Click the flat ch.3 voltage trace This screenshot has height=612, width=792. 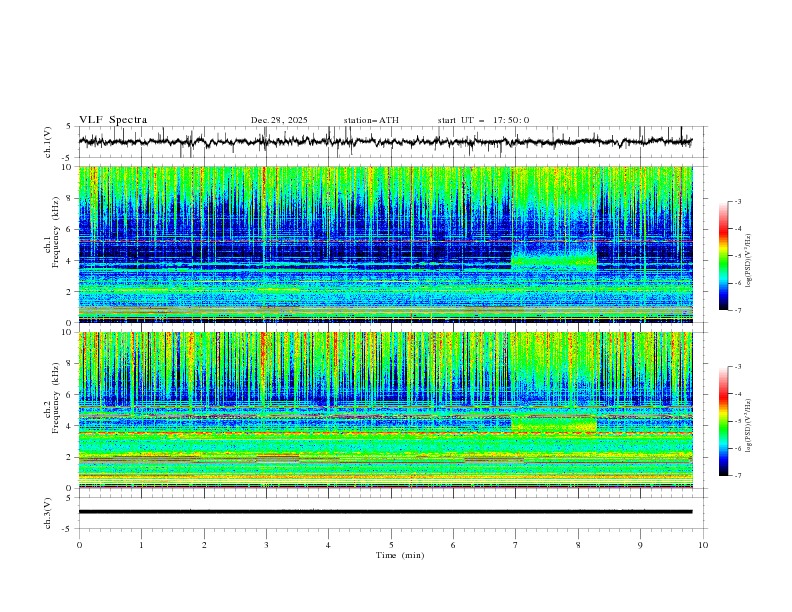click(x=385, y=512)
